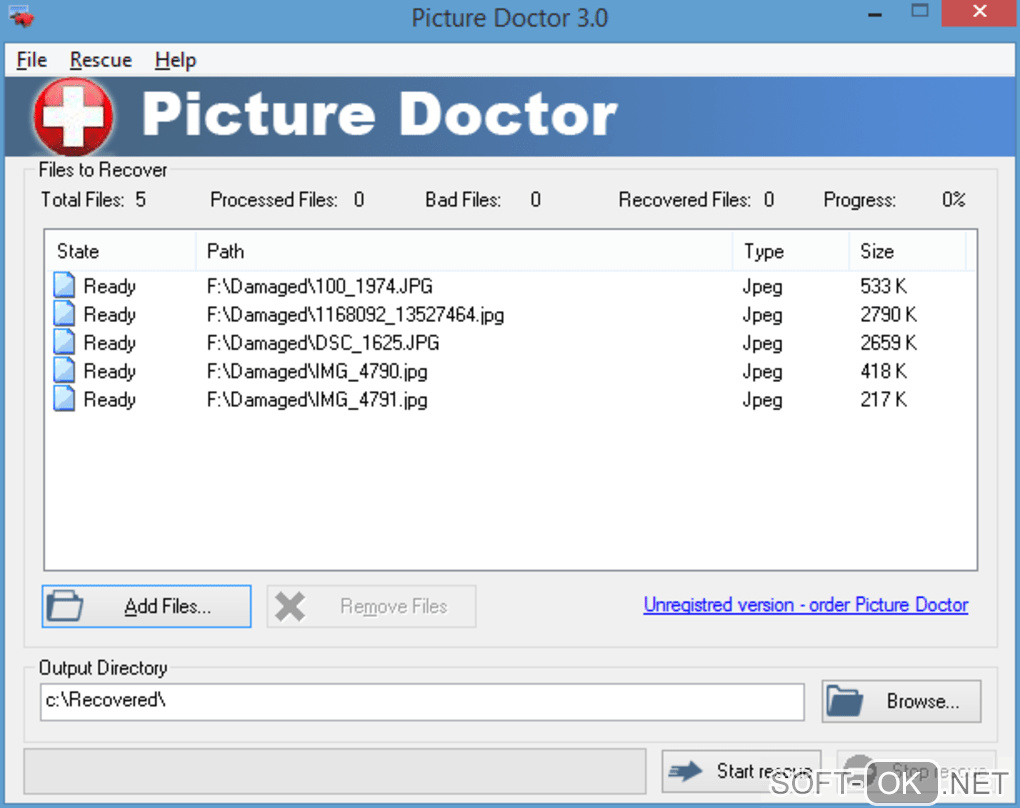Viewport: 1020px width, 808px height.
Task: Click the Browse button for output directory
Action: click(901, 701)
